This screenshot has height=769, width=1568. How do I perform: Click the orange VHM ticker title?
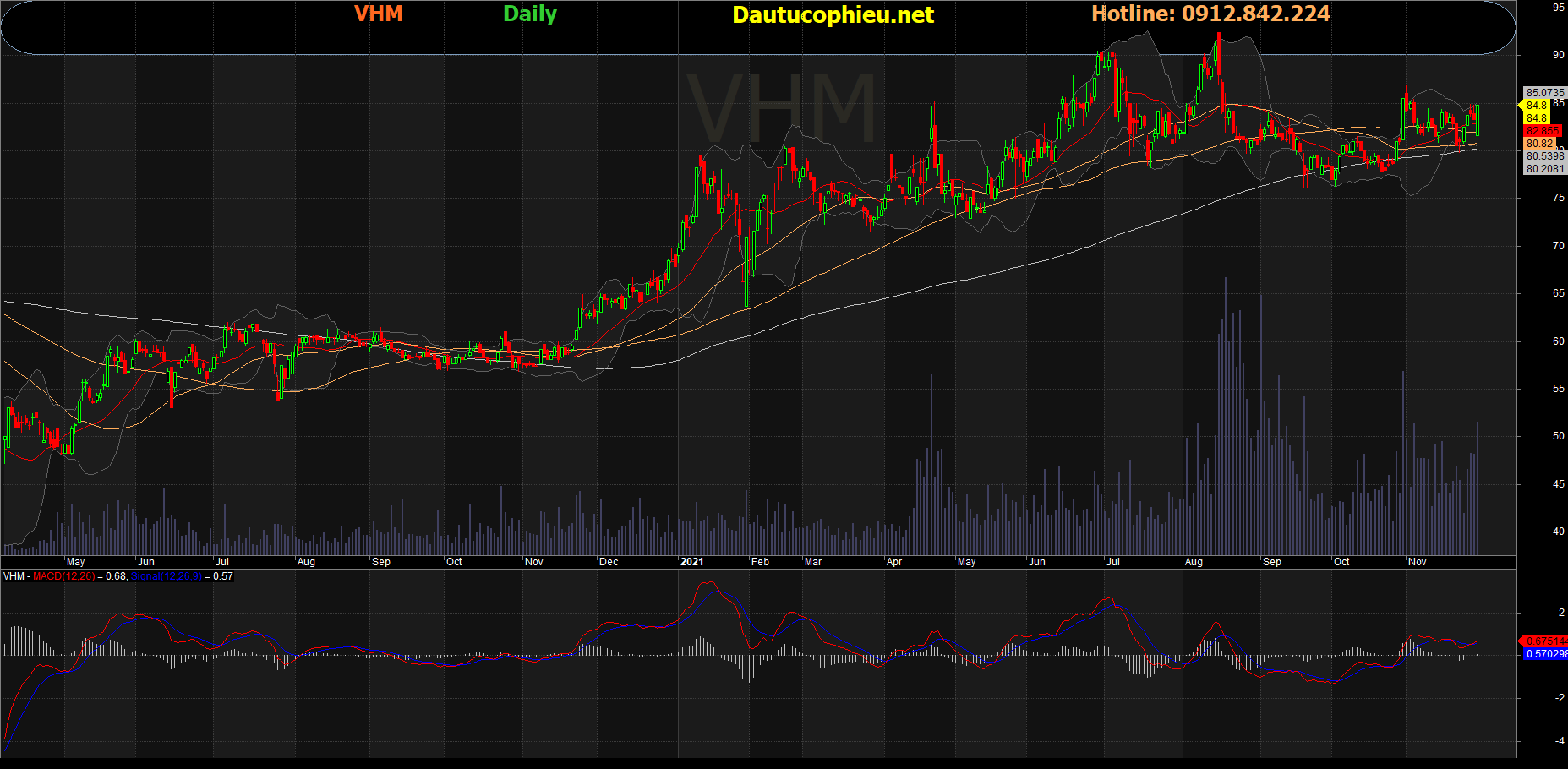(378, 14)
